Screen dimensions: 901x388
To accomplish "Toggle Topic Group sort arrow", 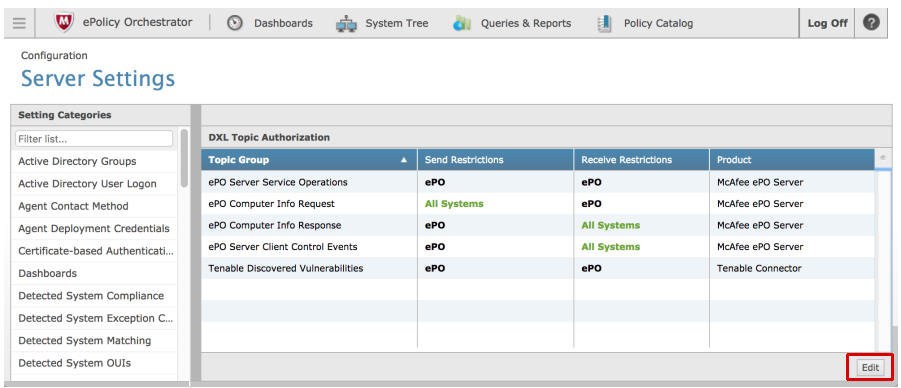I will point(404,160).
